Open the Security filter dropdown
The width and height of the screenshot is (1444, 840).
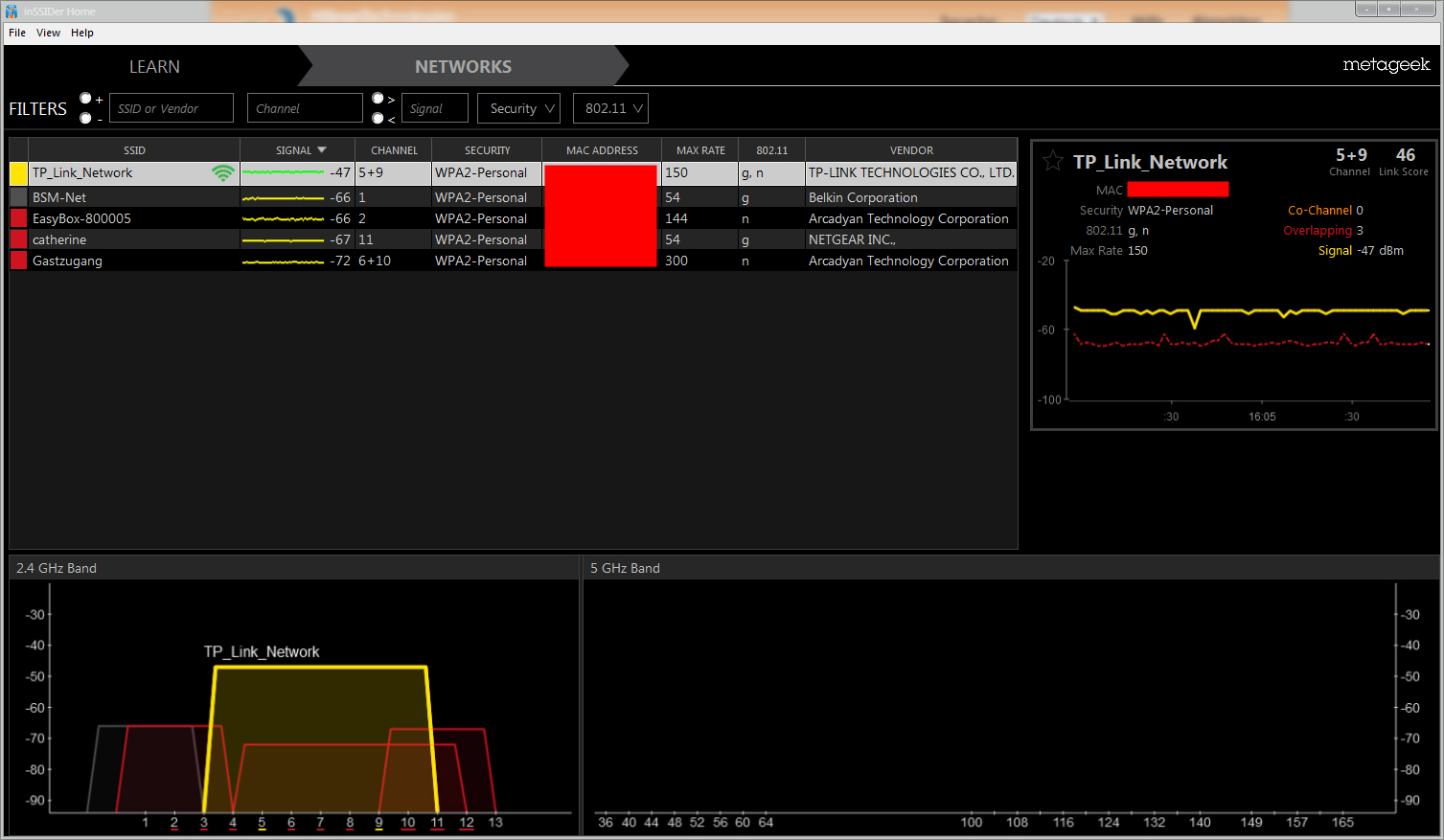[518, 108]
